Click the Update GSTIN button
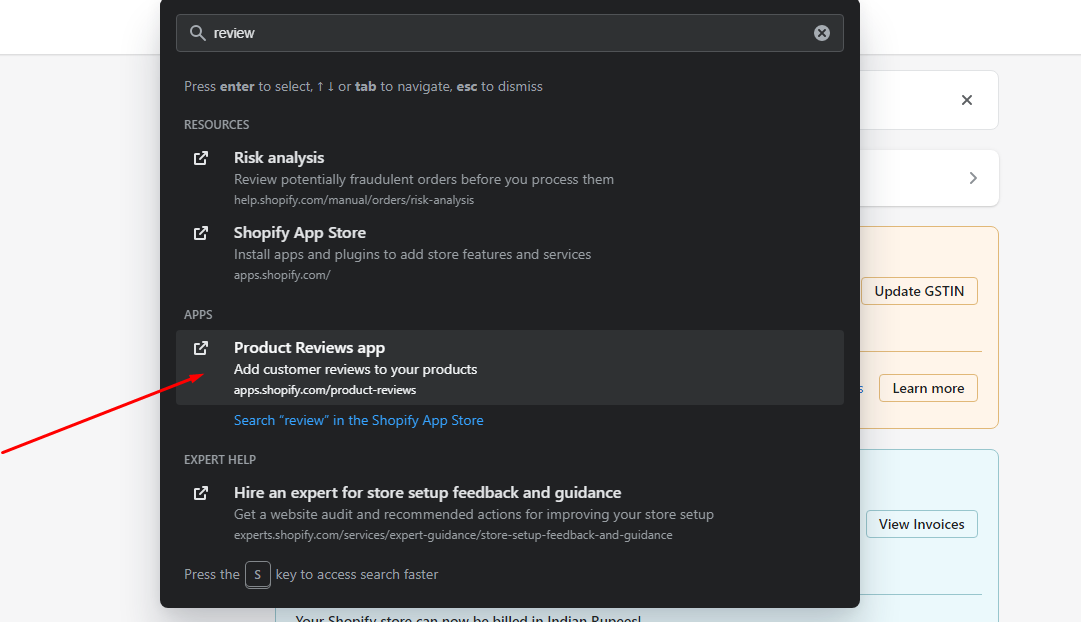The width and height of the screenshot is (1081, 622). [919, 291]
